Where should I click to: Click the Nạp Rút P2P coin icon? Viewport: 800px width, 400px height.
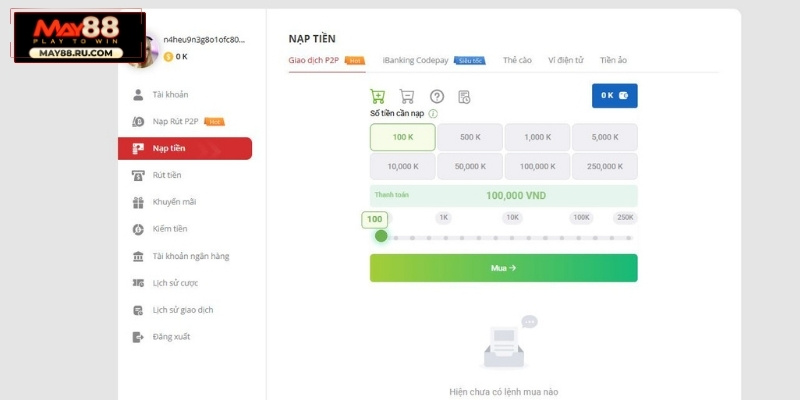point(138,121)
